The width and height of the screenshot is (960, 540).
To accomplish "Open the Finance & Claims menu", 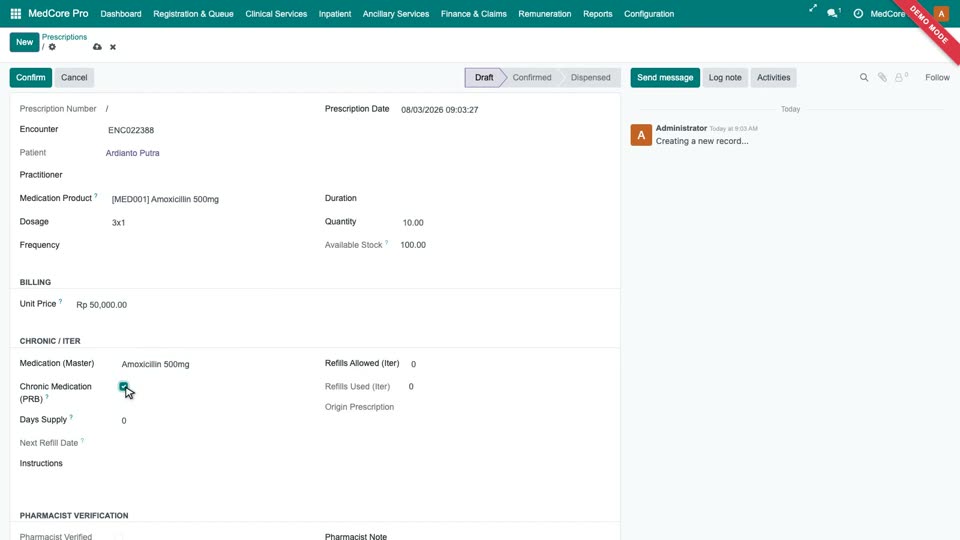I will [x=474, y=13].
